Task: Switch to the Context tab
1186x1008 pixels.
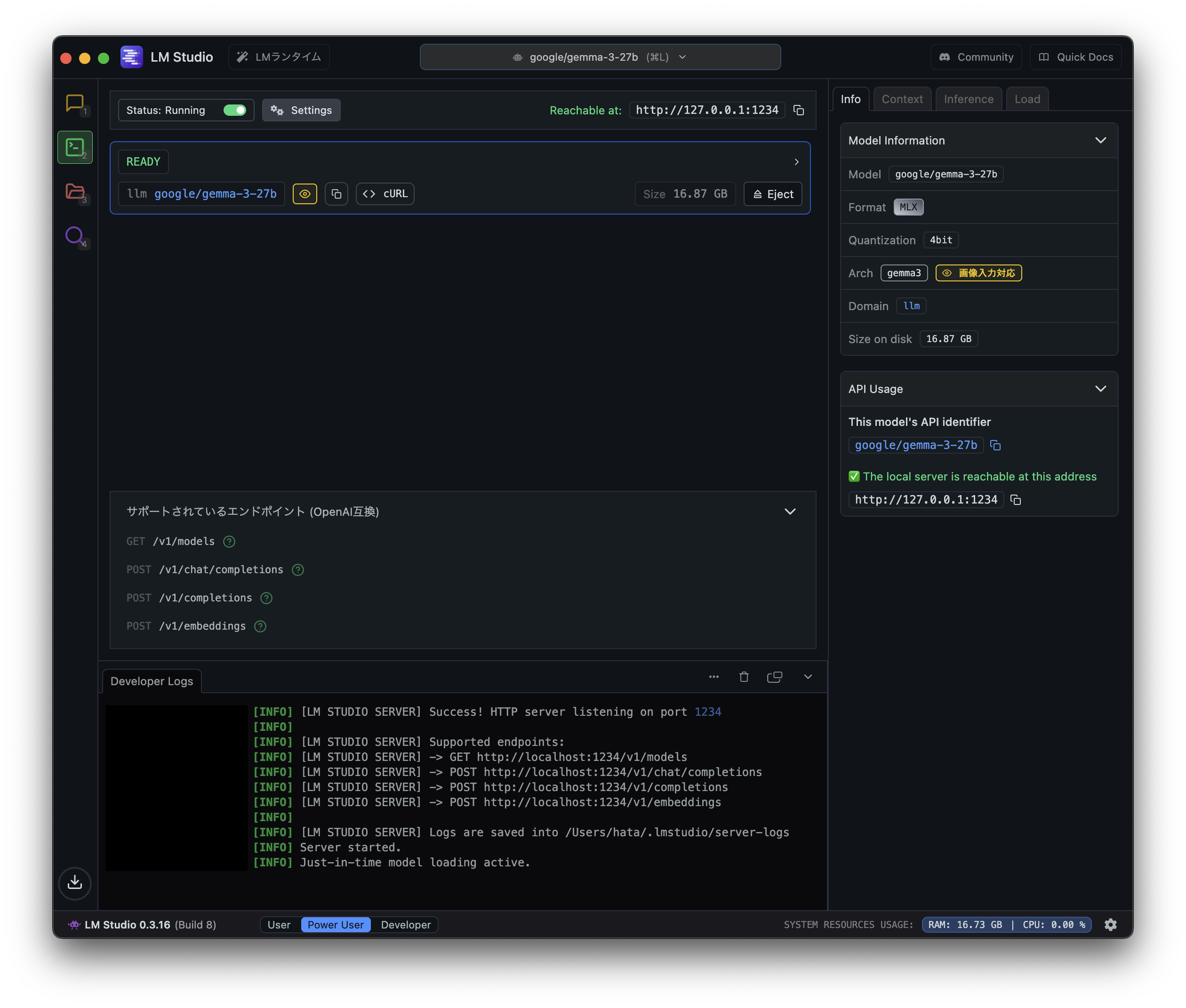Action: 901,99
